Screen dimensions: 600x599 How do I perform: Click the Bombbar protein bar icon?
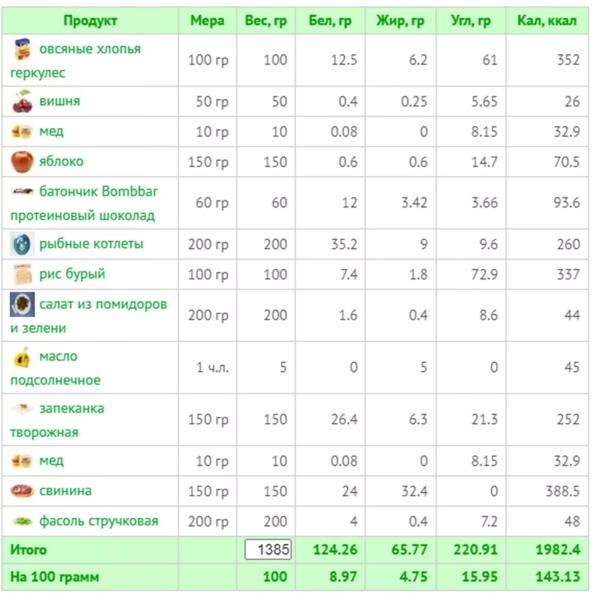point(22,191)
